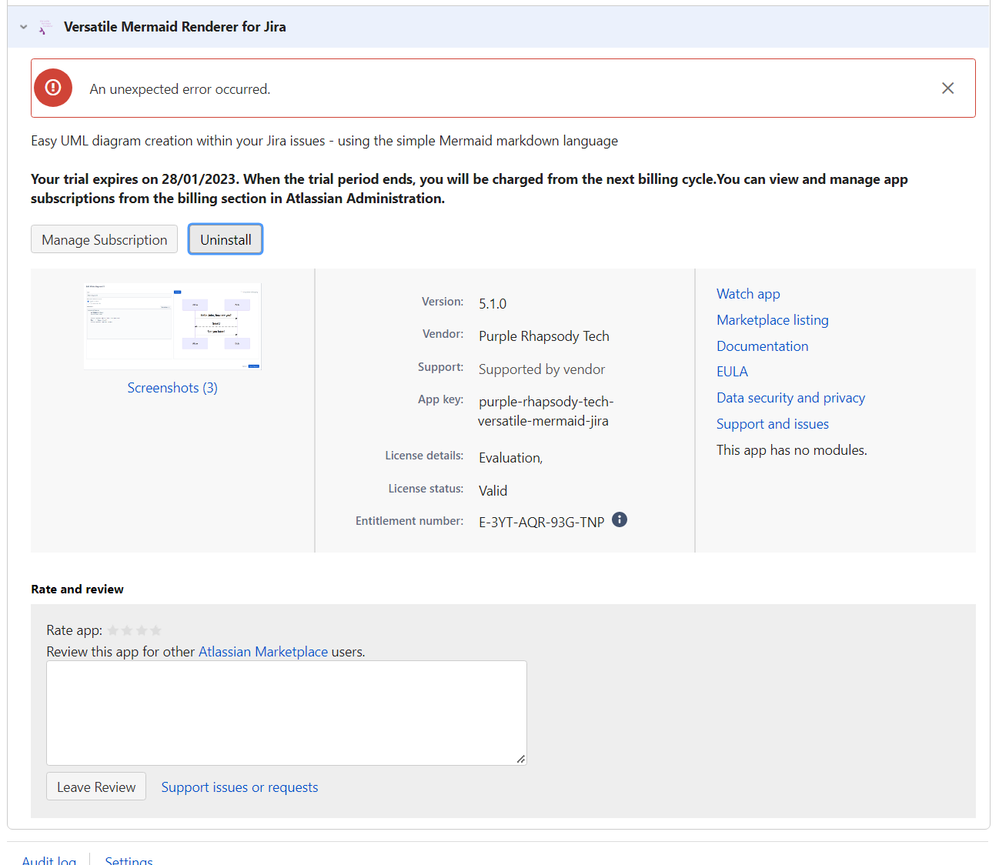Viewport: 999px width, 865px height.
Task: Select the entitlement number E-3YT-AQR-93G-TNP
Action: point(542,522)
